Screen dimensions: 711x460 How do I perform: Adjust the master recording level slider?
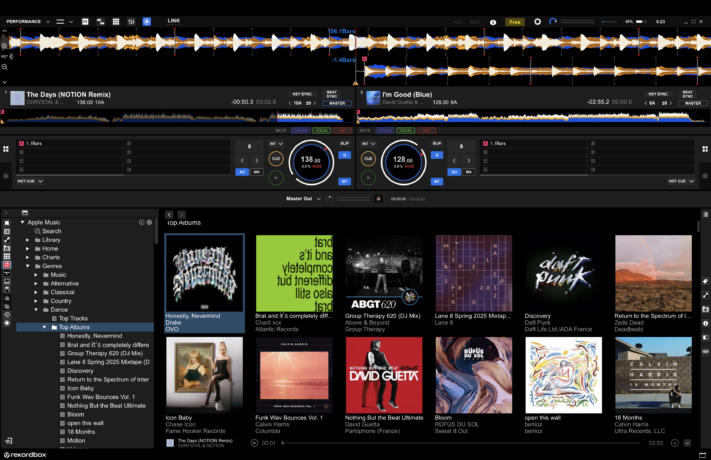coord(354,199)
